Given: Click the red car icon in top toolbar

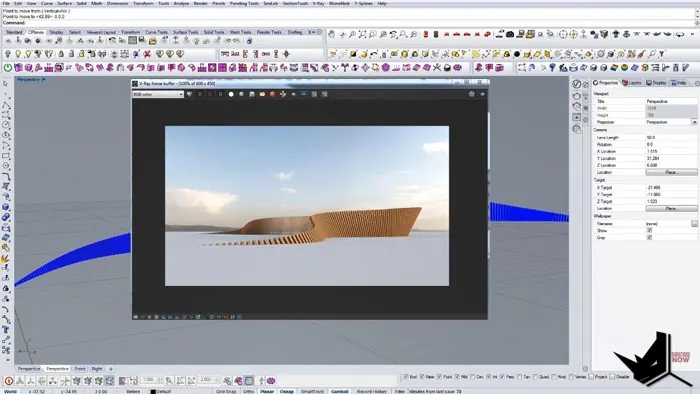Looking at the screenshot, I should click(456, 34).
